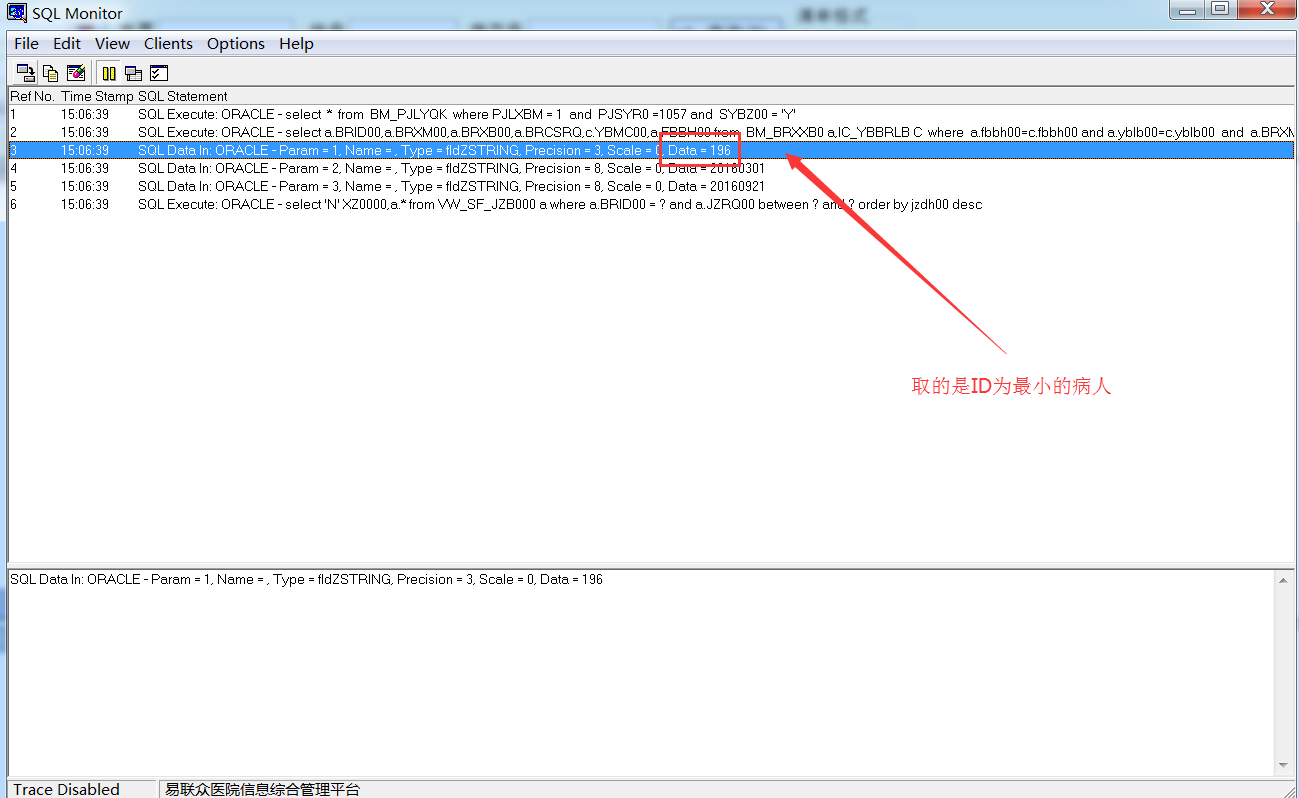Click the overlapping windows toolbar icon
1299x798 pixels.
click(x=133, y=72)
